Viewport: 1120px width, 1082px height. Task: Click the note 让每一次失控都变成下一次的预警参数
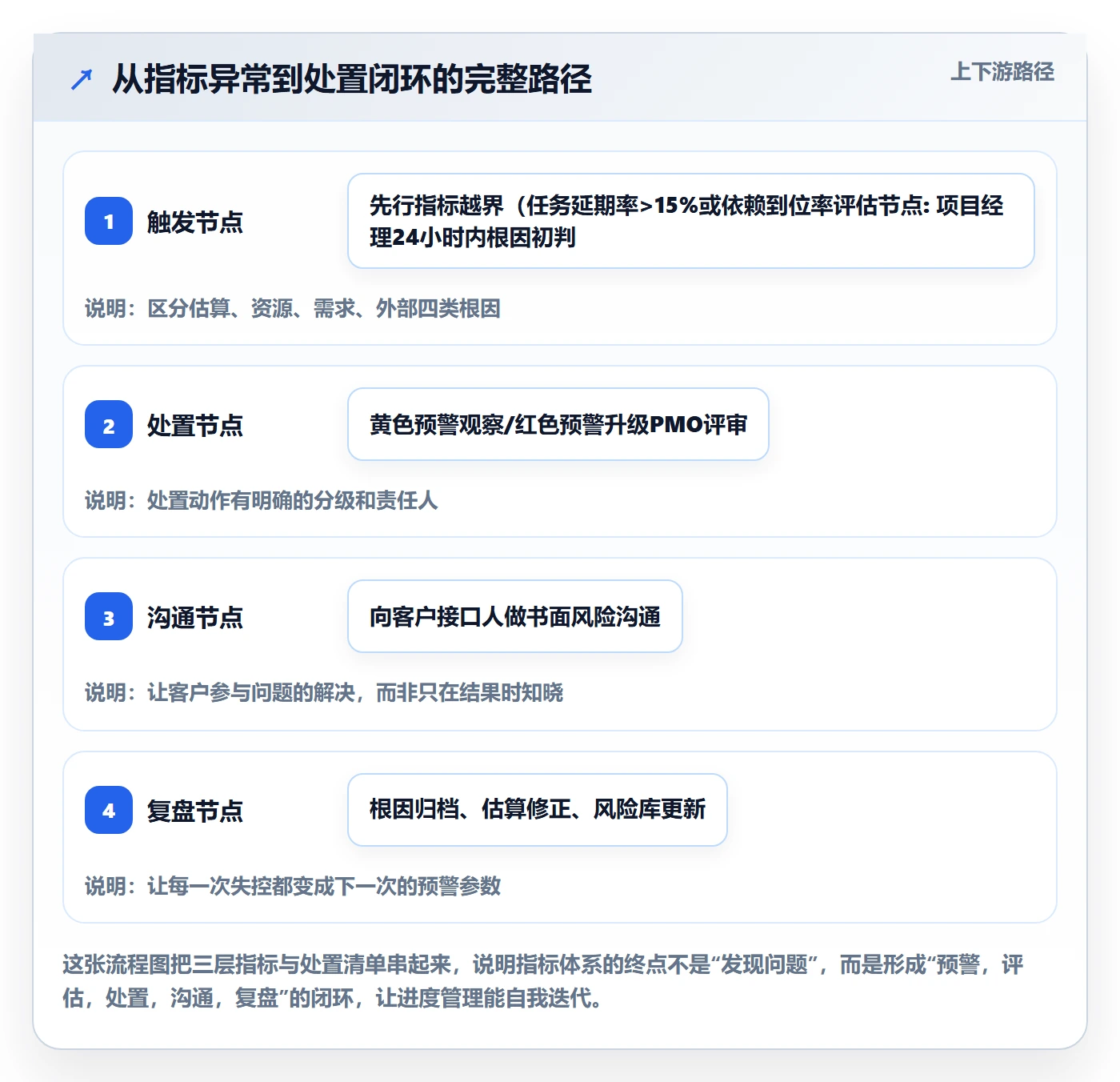click(x=293, y=886)
